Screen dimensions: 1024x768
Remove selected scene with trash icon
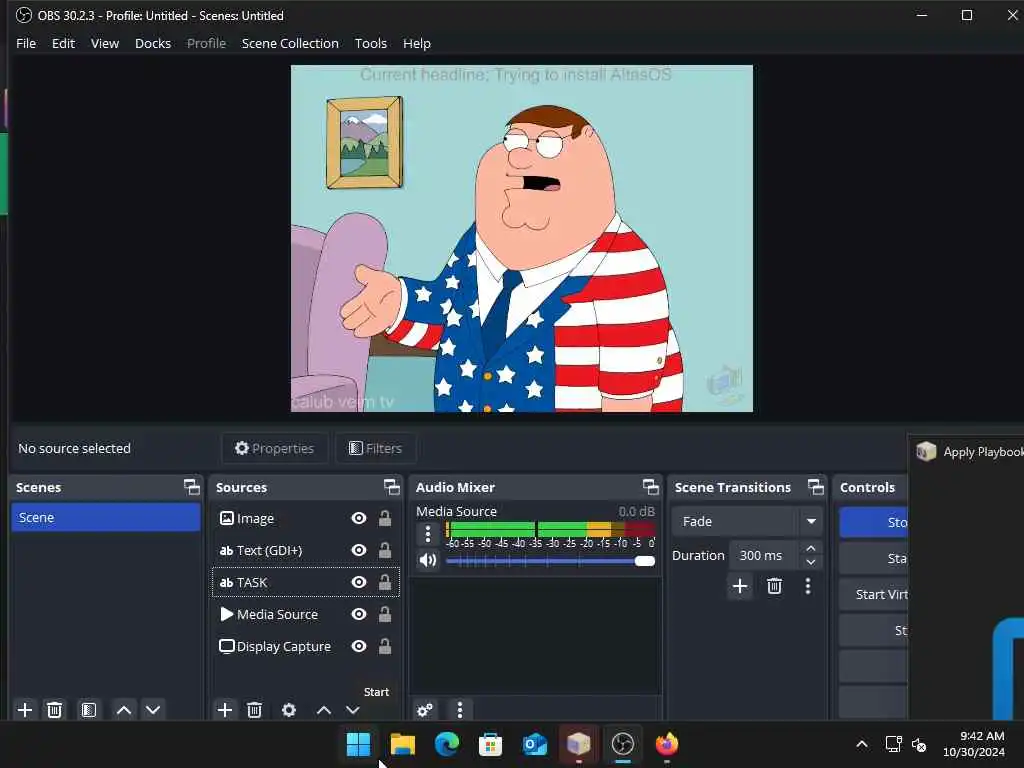55,710
